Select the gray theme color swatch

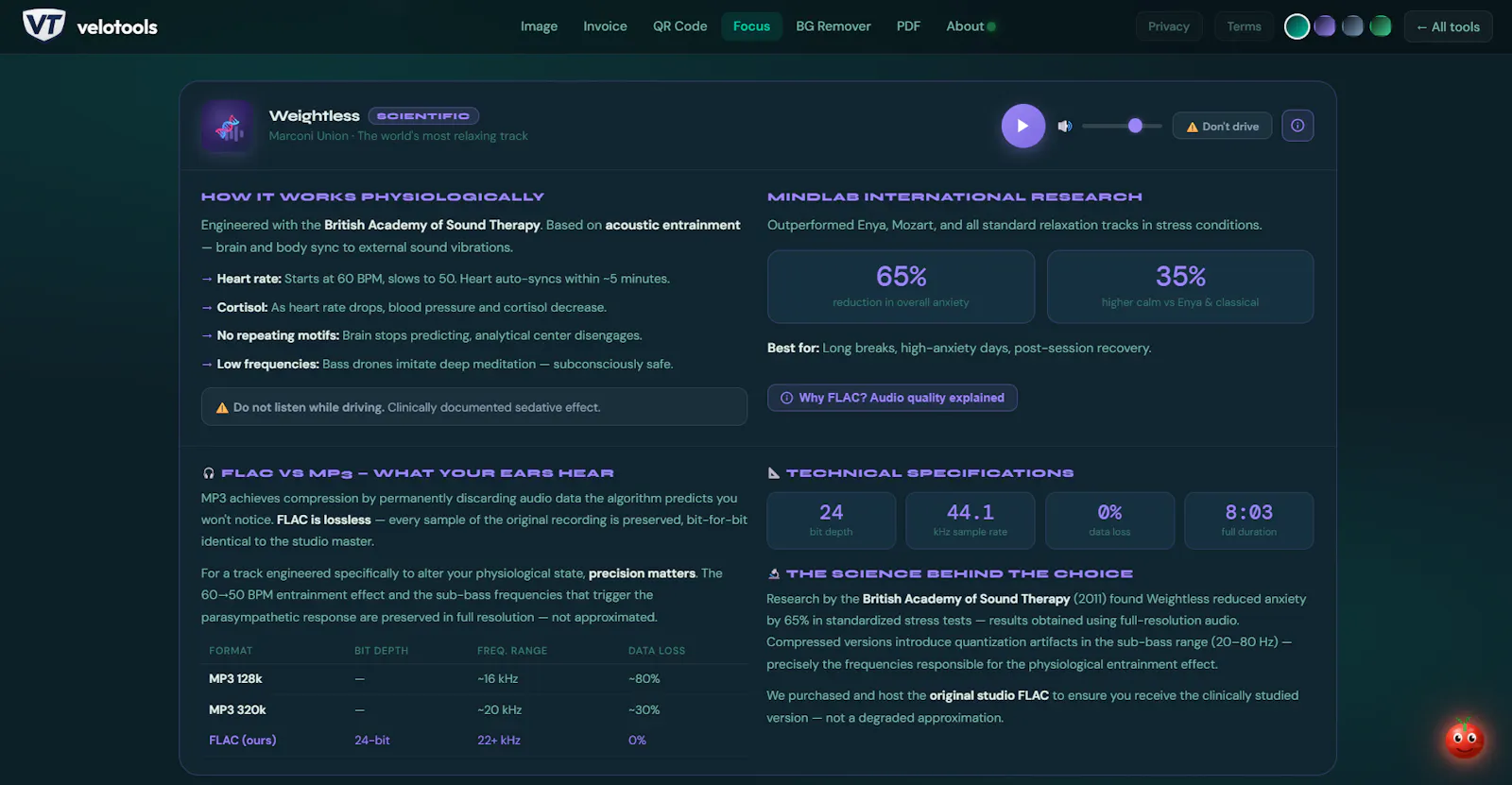point(1353,26)
